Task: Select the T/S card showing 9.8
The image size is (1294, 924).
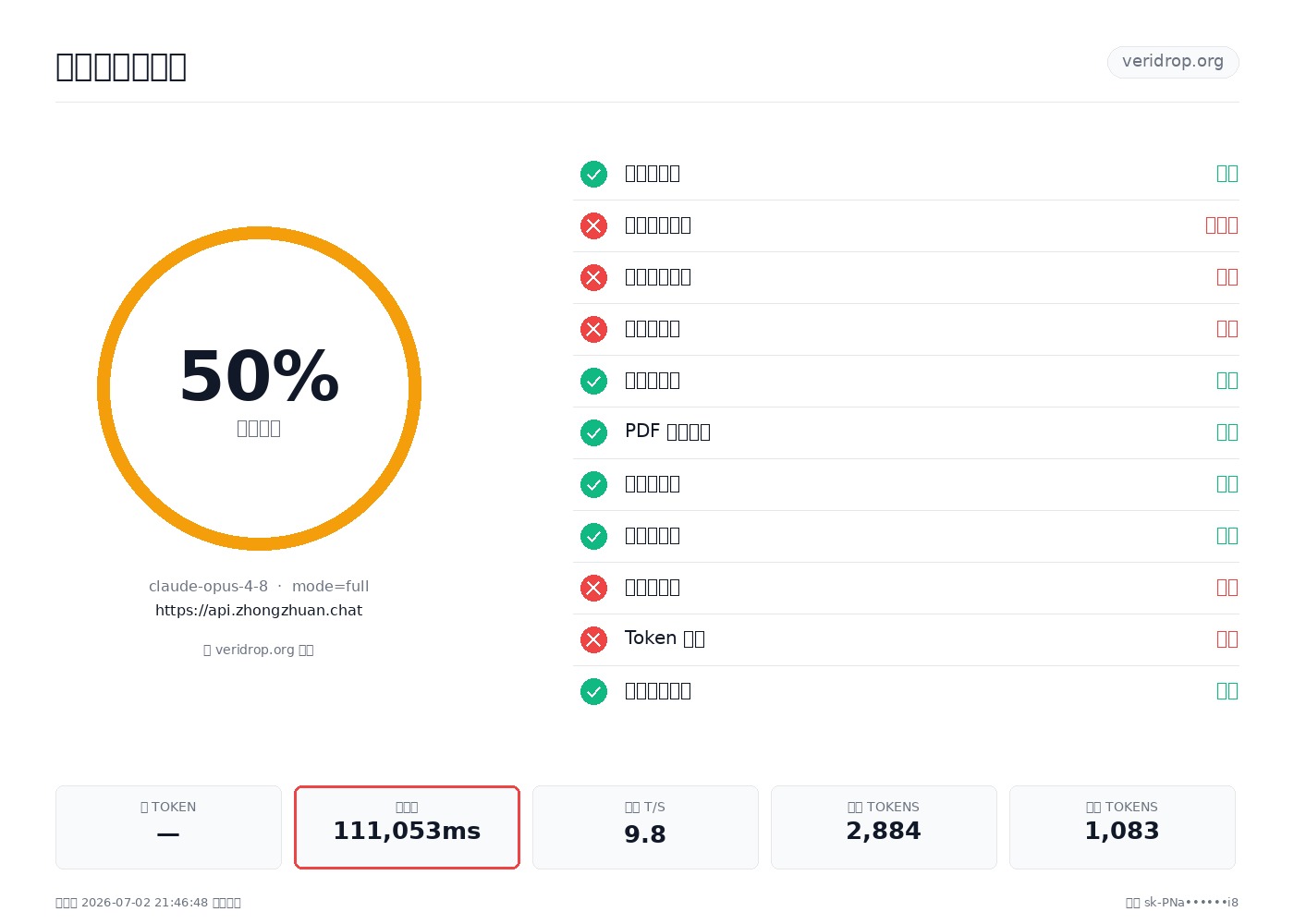Action: point(645,827)
